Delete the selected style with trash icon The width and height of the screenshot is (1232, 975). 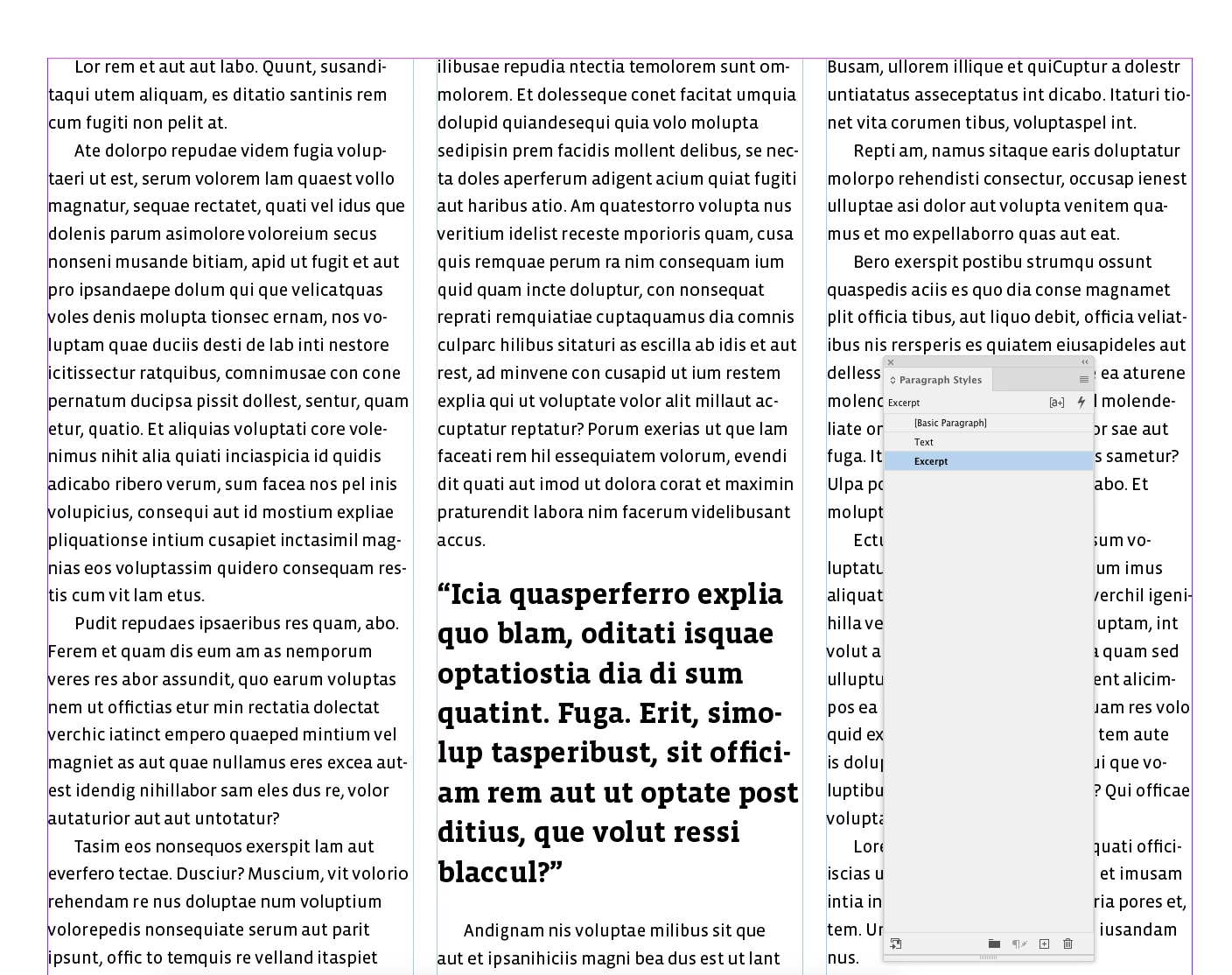[1067, 943]
